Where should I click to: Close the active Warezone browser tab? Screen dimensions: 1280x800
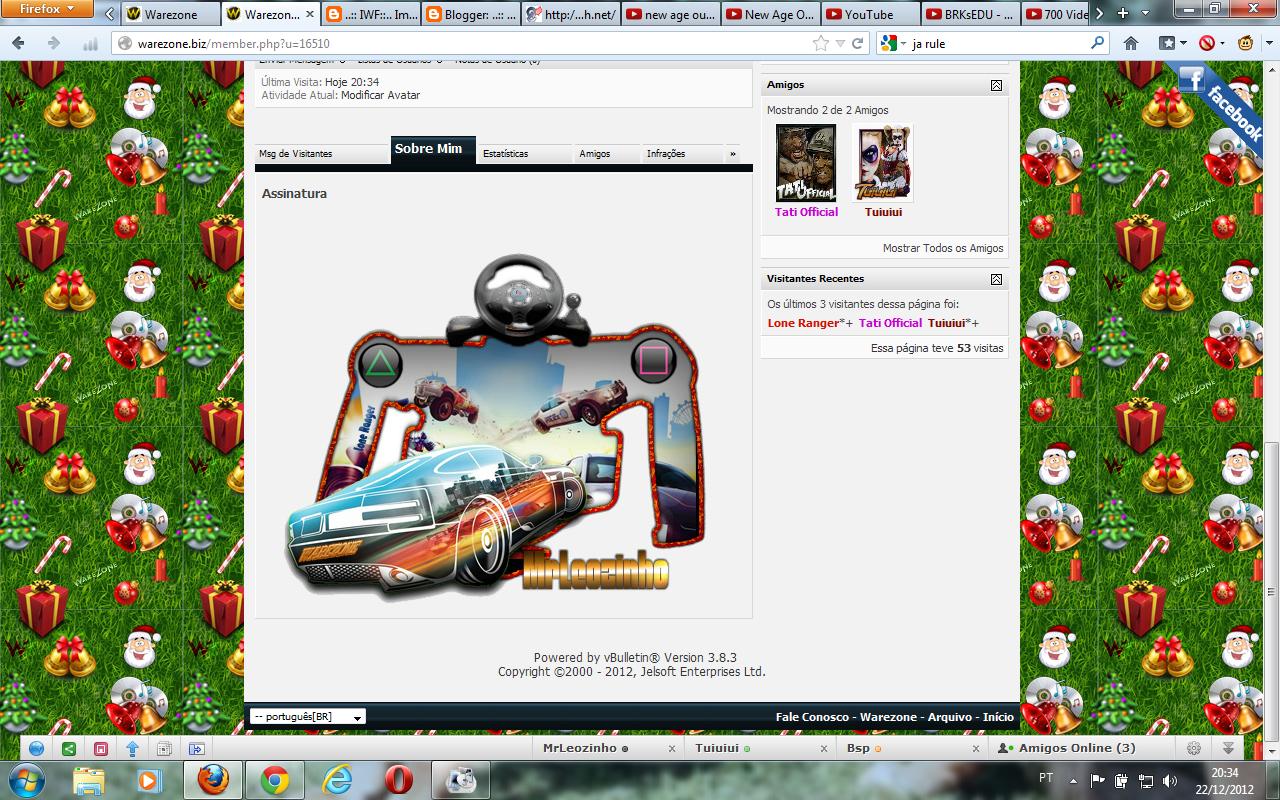(309, 14)
